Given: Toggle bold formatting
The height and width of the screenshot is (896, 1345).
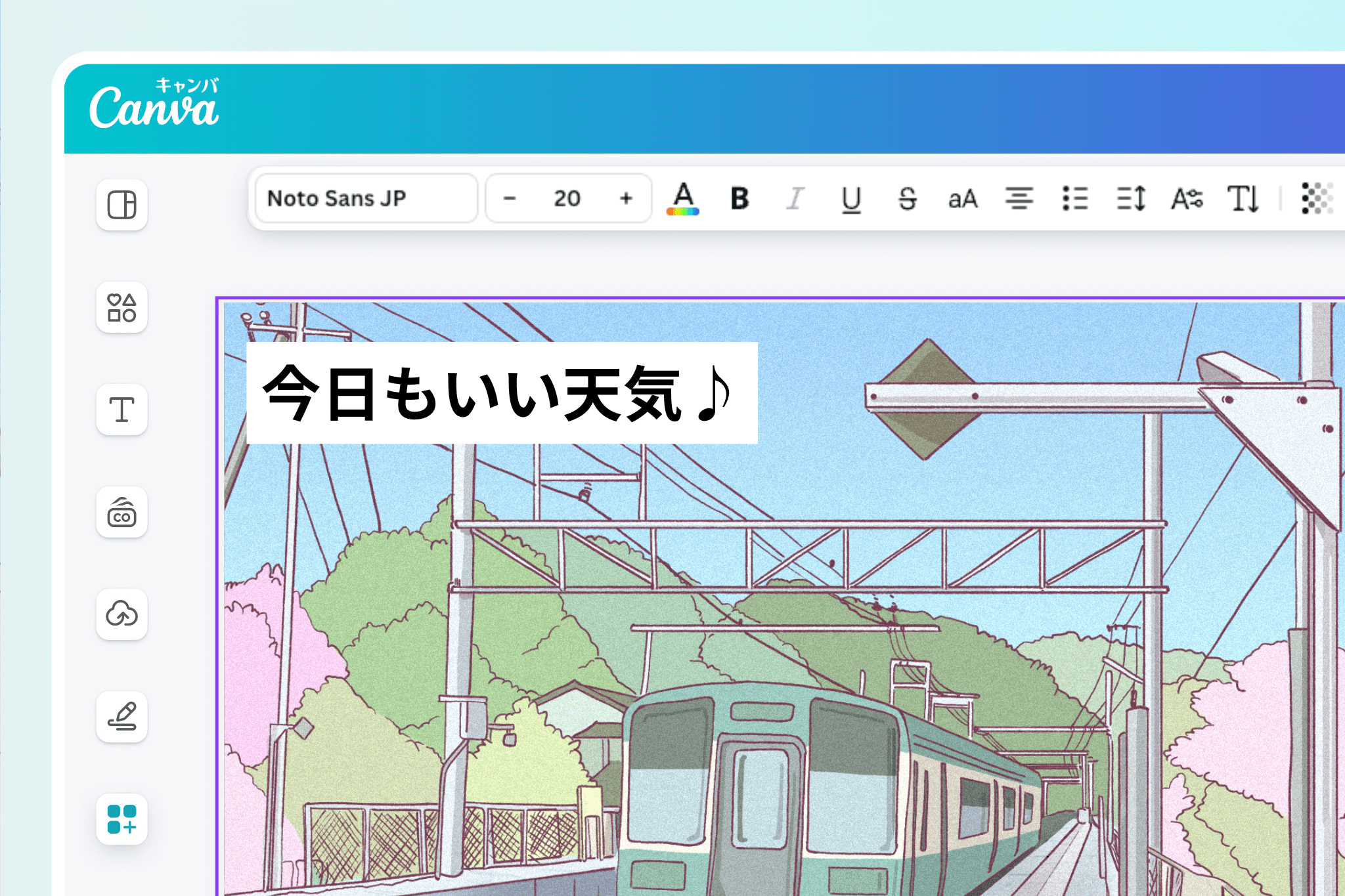Looking at the screenshot, I should pyautogui.click(x=739, y=198).
